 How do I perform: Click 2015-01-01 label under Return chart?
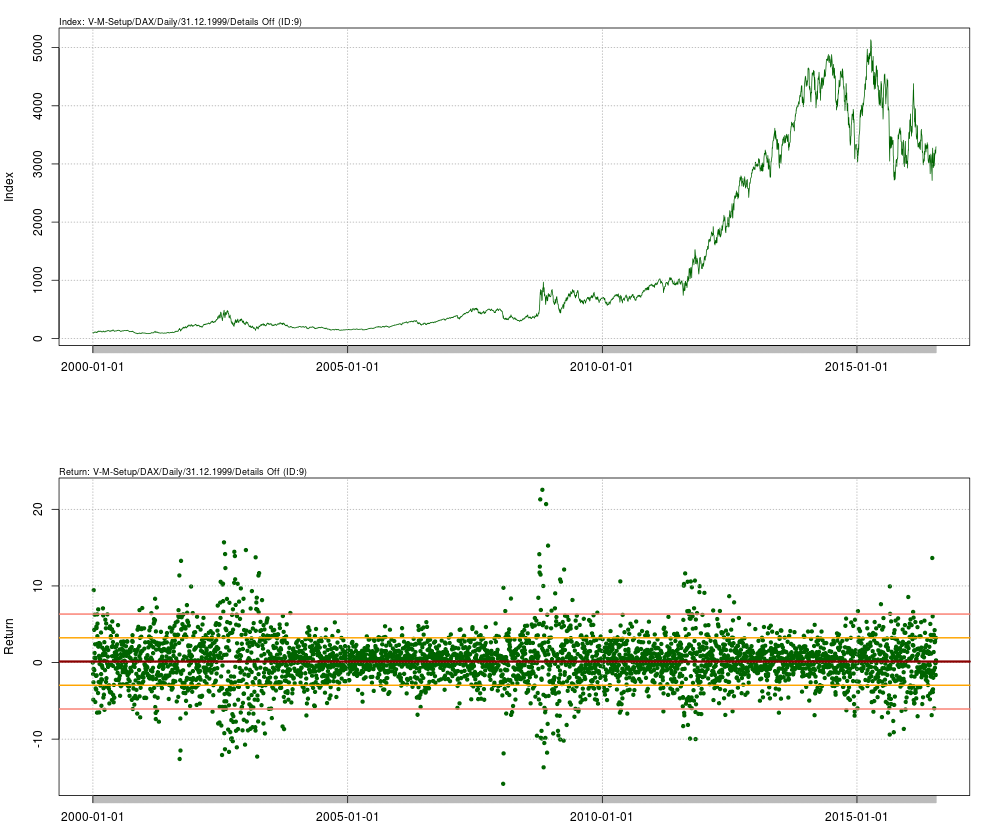856,816
